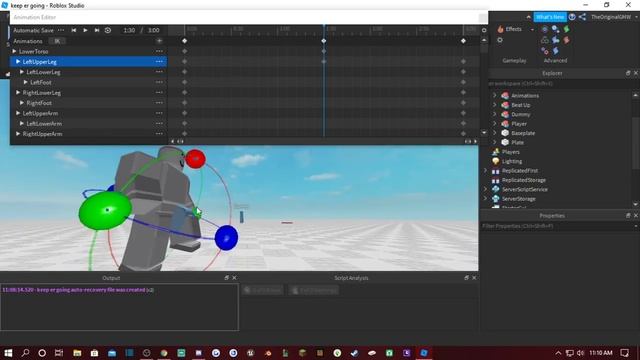Viewport: 640px width, 360px height.
Task: Open Windows notification center
Action: 625,353
